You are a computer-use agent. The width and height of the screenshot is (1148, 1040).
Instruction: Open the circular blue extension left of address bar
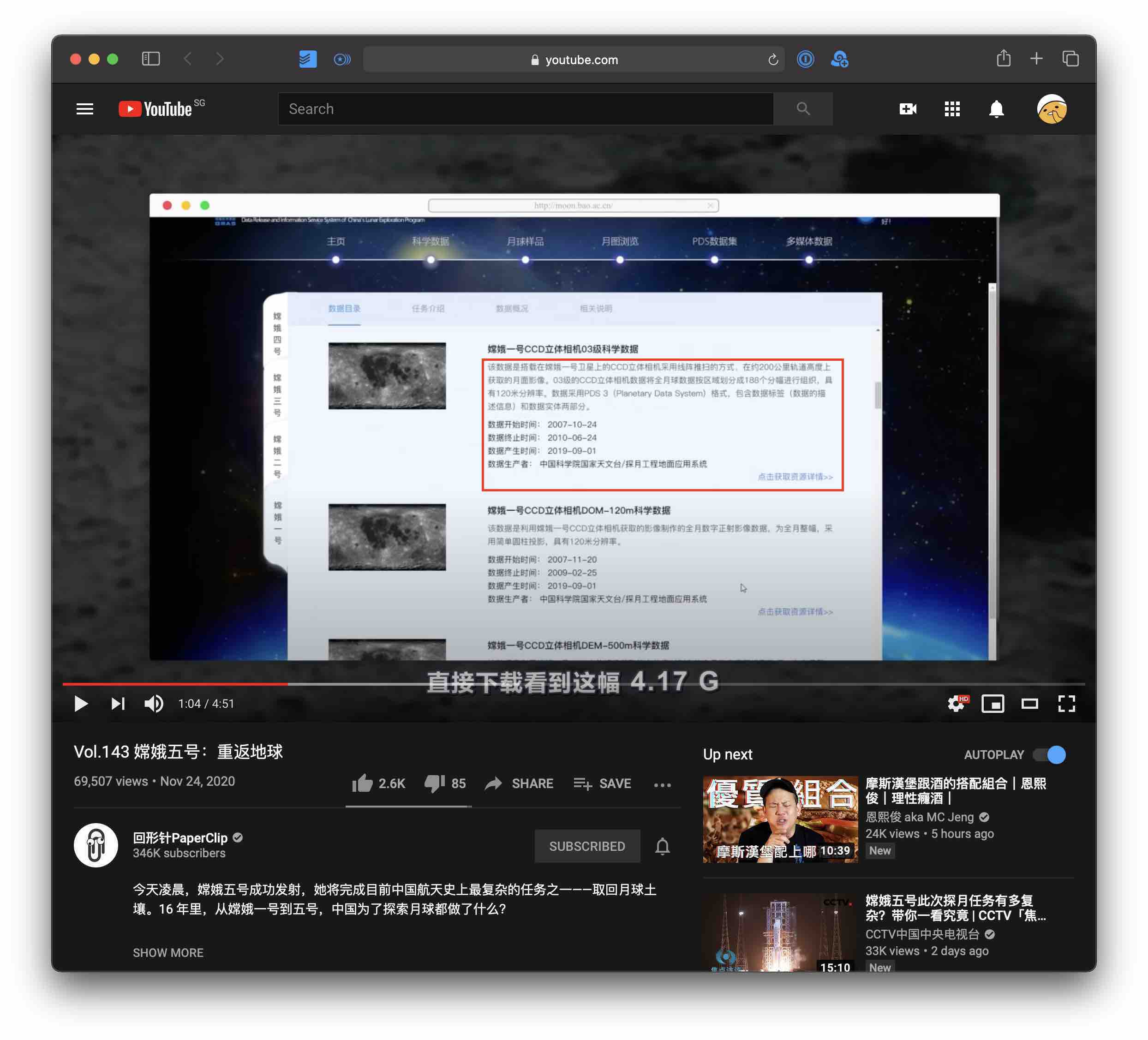pos(342,59)
